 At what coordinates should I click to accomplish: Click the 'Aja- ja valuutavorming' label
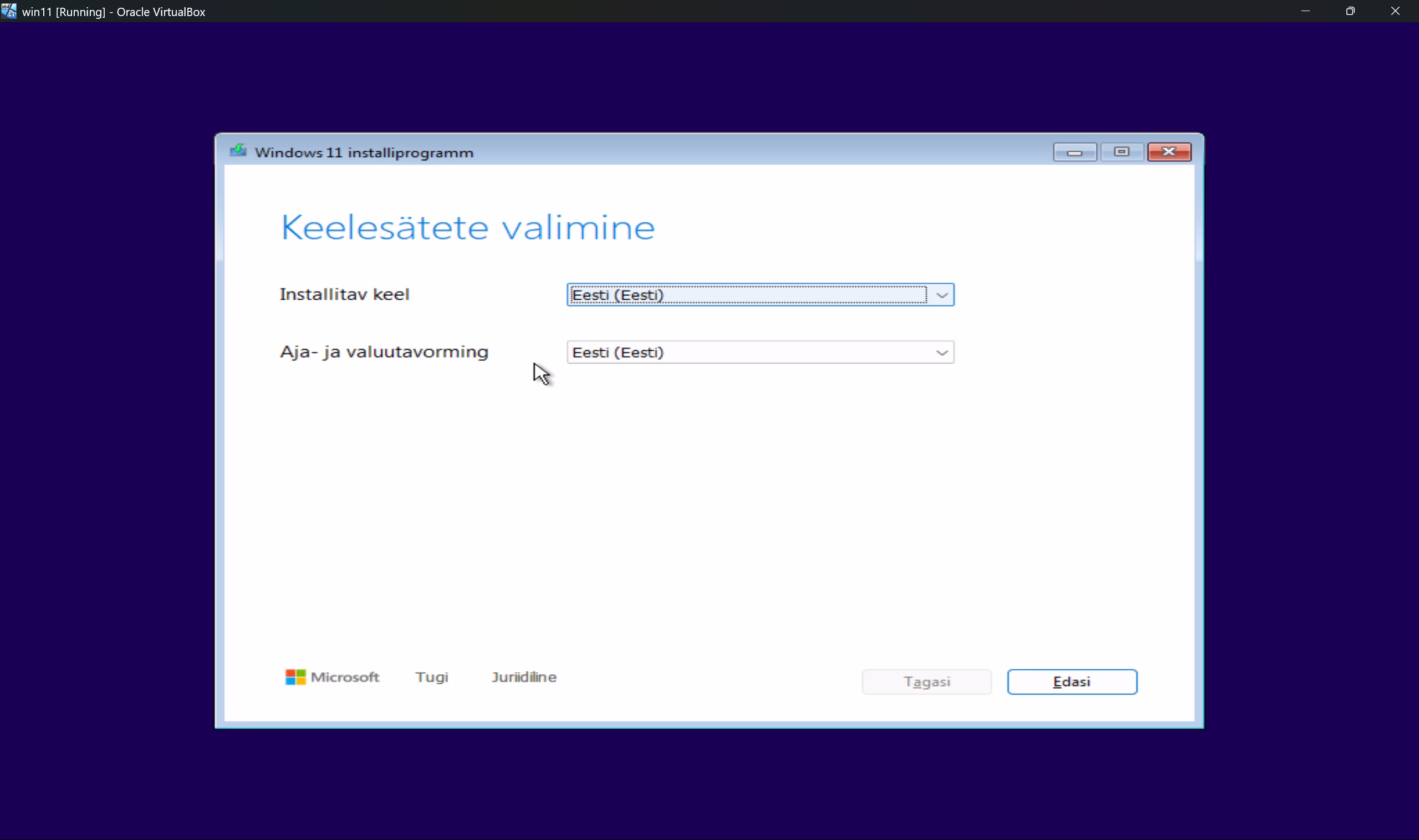coord(384,352)
